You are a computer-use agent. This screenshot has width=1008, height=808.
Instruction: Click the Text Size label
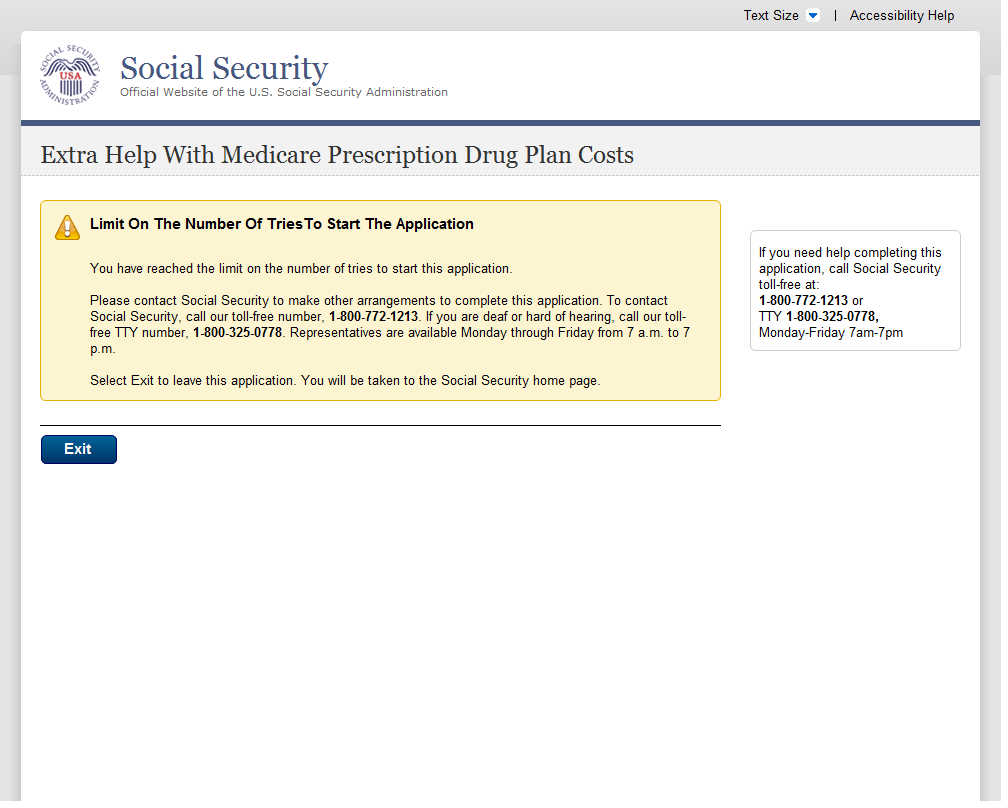click(770, 16)
